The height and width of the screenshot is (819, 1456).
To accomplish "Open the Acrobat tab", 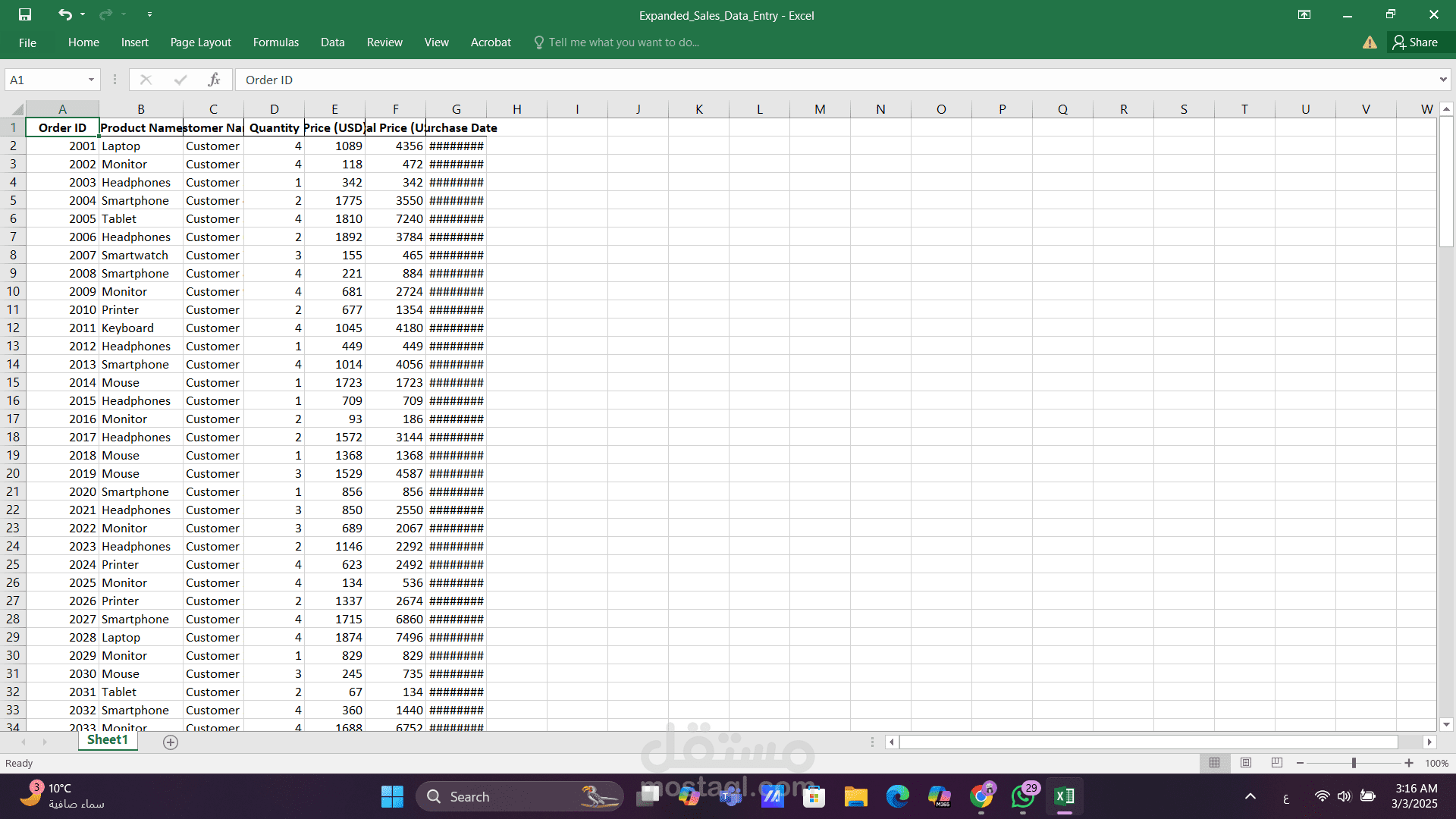I will (x=491, y=42).
